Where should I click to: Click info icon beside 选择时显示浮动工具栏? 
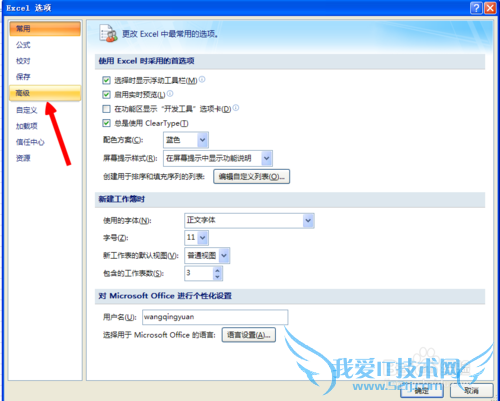(202, 79)
